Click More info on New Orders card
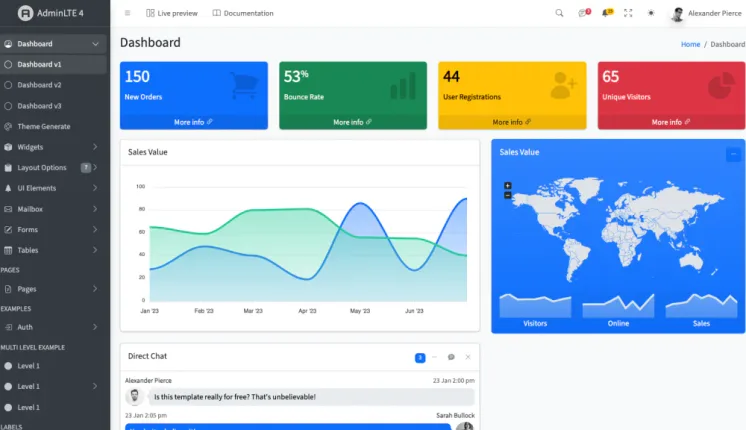 (x=194, y=122)
